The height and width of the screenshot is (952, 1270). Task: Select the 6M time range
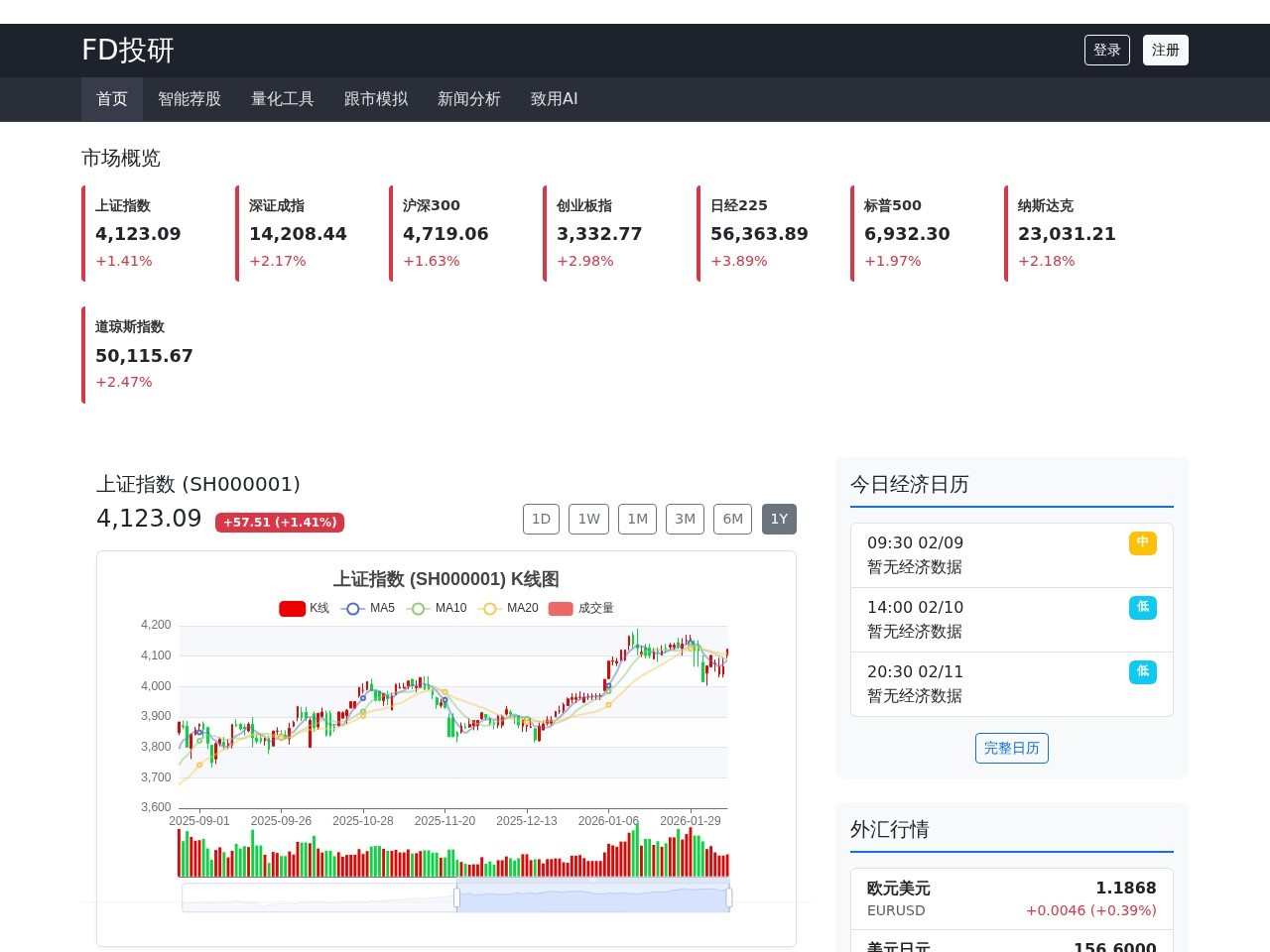(733, 519)
